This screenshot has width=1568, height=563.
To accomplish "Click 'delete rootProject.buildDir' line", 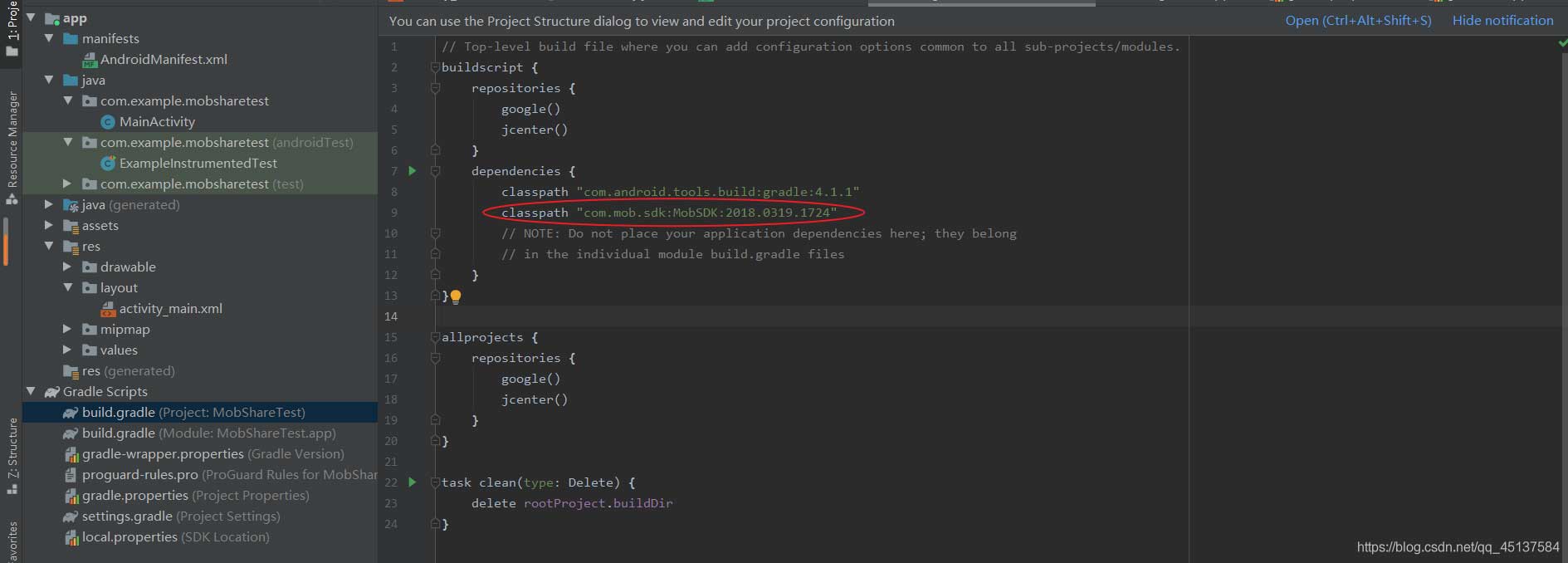I will pyautogui.click(x=572, y=503).
